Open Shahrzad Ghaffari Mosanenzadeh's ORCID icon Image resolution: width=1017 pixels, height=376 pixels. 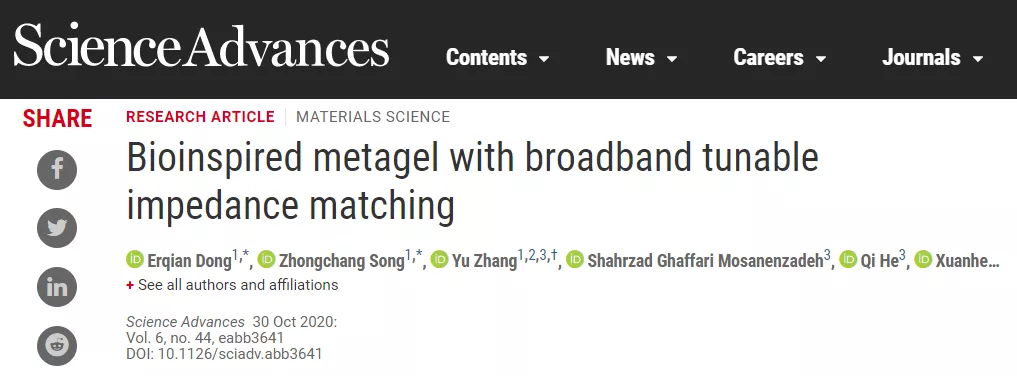[x=575, y=259]
